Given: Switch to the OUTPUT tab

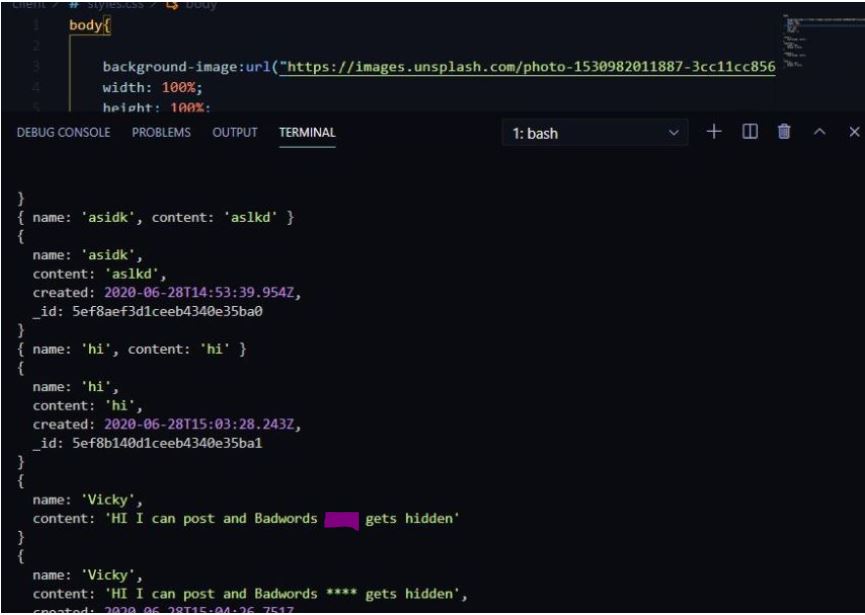Looking at the screenshot, I should 235,132.
